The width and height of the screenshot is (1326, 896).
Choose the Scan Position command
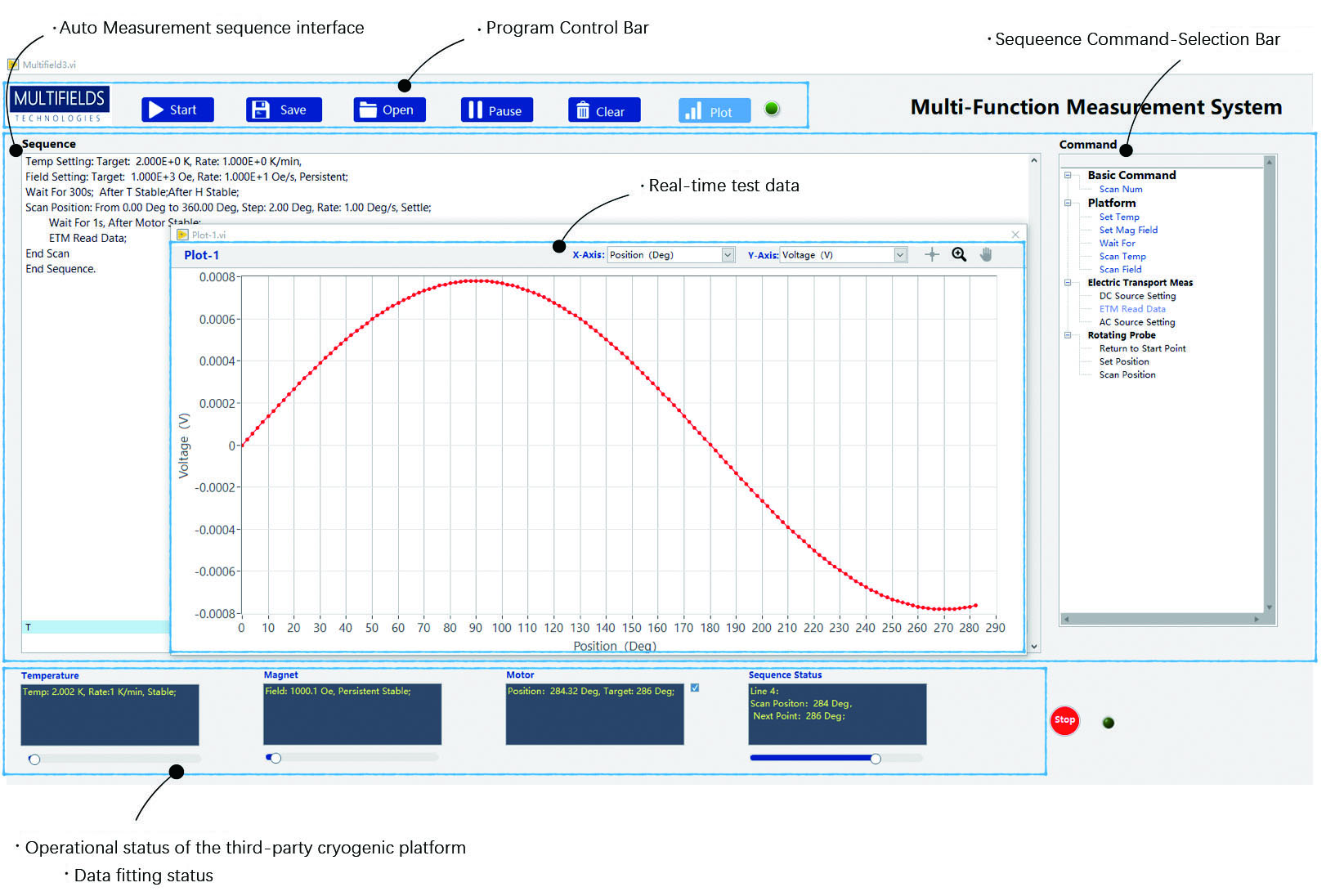pyautogui.click(x=1127, y=374)
